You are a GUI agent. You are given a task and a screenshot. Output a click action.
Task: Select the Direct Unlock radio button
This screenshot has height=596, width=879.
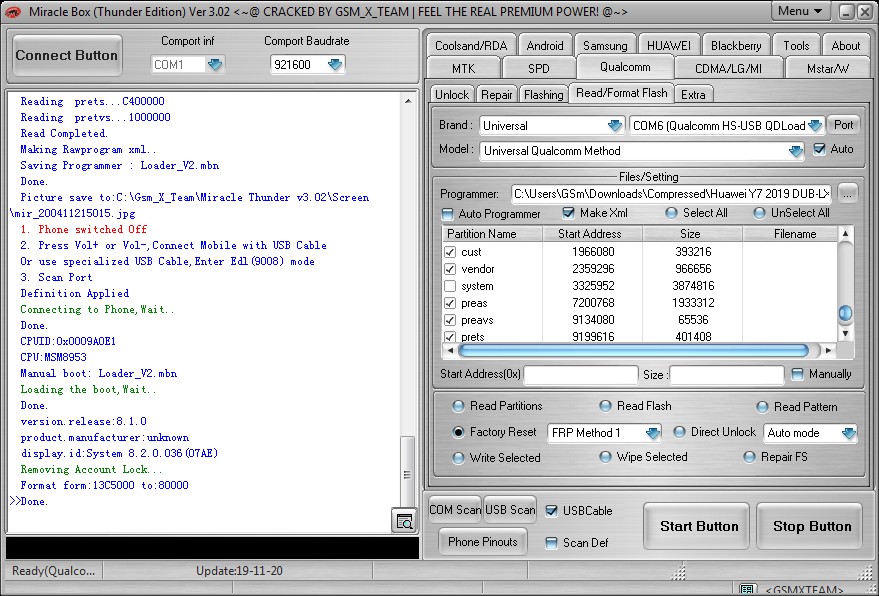[x=679, y=432]
